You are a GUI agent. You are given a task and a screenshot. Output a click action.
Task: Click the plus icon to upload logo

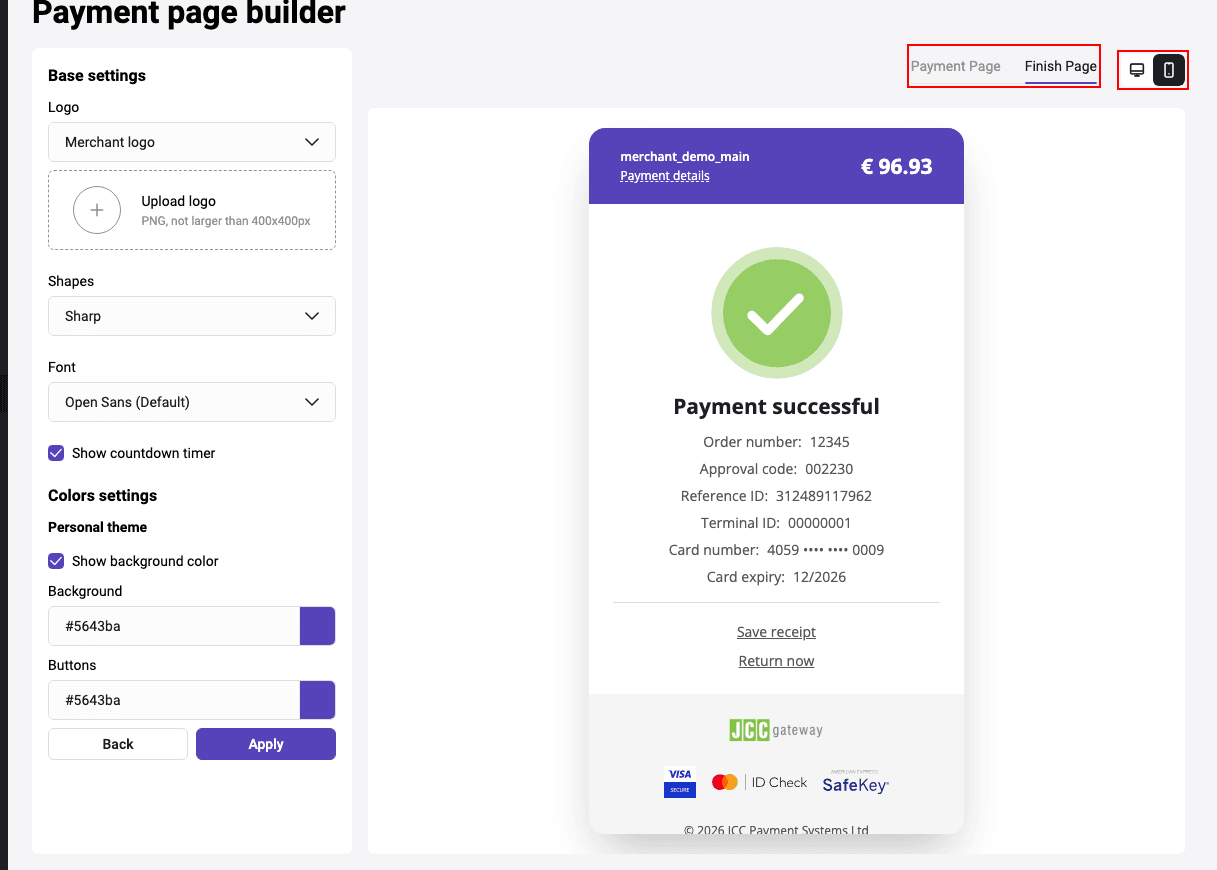[x=97, y=210]
